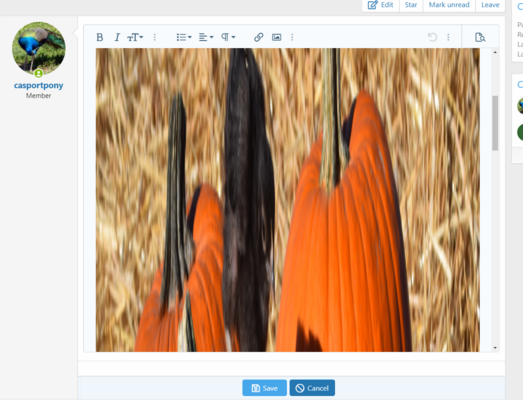The height and width of the screenshot is (400, 523).
Task: Show more insert options after image icon
Action: [292, 37]
